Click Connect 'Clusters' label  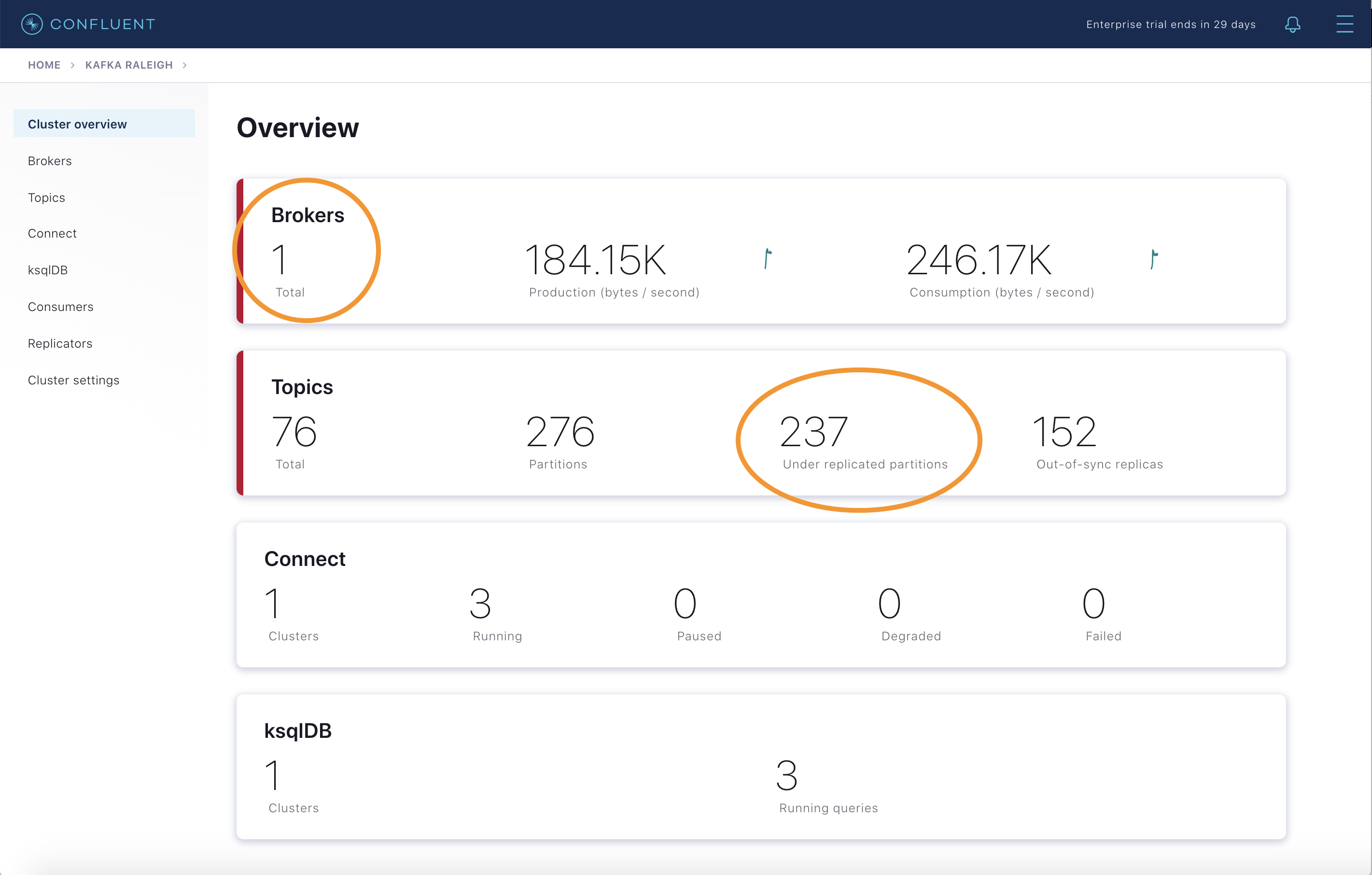coord(294,636)
